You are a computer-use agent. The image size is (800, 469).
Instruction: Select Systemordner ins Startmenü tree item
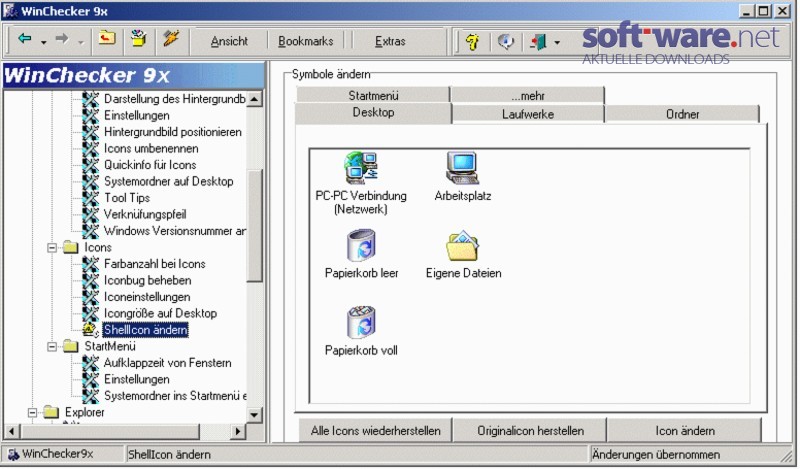pyautogui.click(x=175, y=396)
